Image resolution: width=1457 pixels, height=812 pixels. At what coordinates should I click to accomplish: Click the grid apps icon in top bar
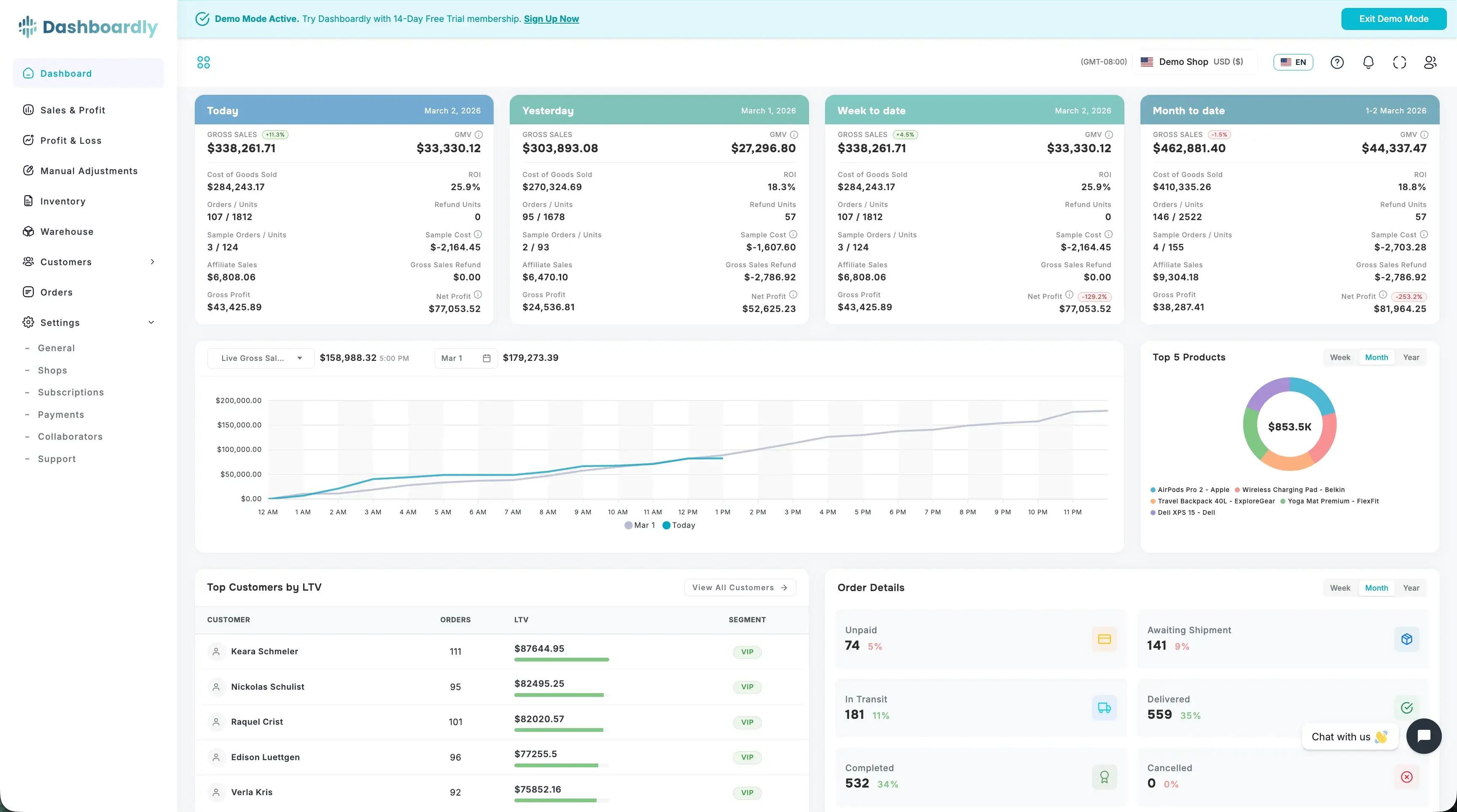coord(204,62)
